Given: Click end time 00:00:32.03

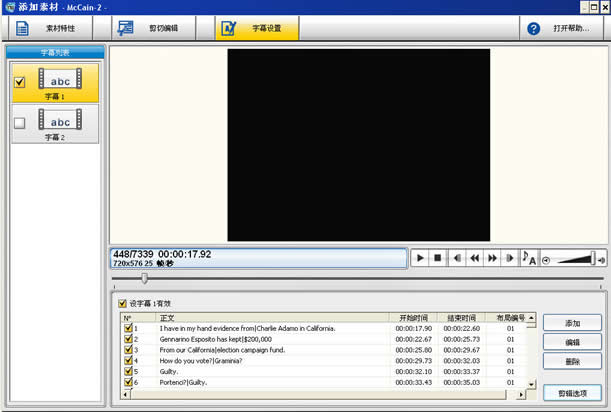Looking at the screenshot, I should point(461,361).
